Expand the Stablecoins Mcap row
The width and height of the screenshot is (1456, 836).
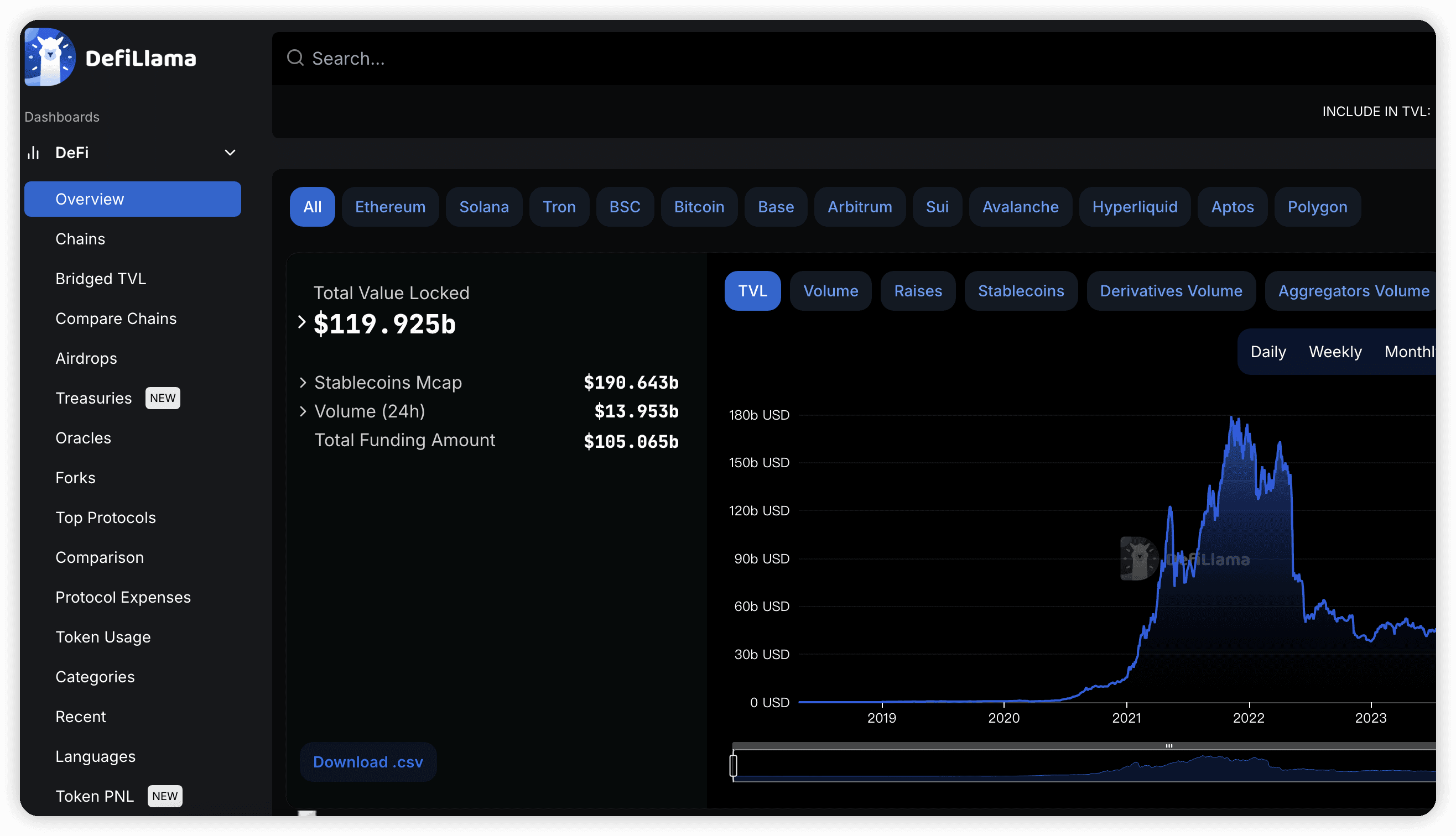[x=303, y=383]
